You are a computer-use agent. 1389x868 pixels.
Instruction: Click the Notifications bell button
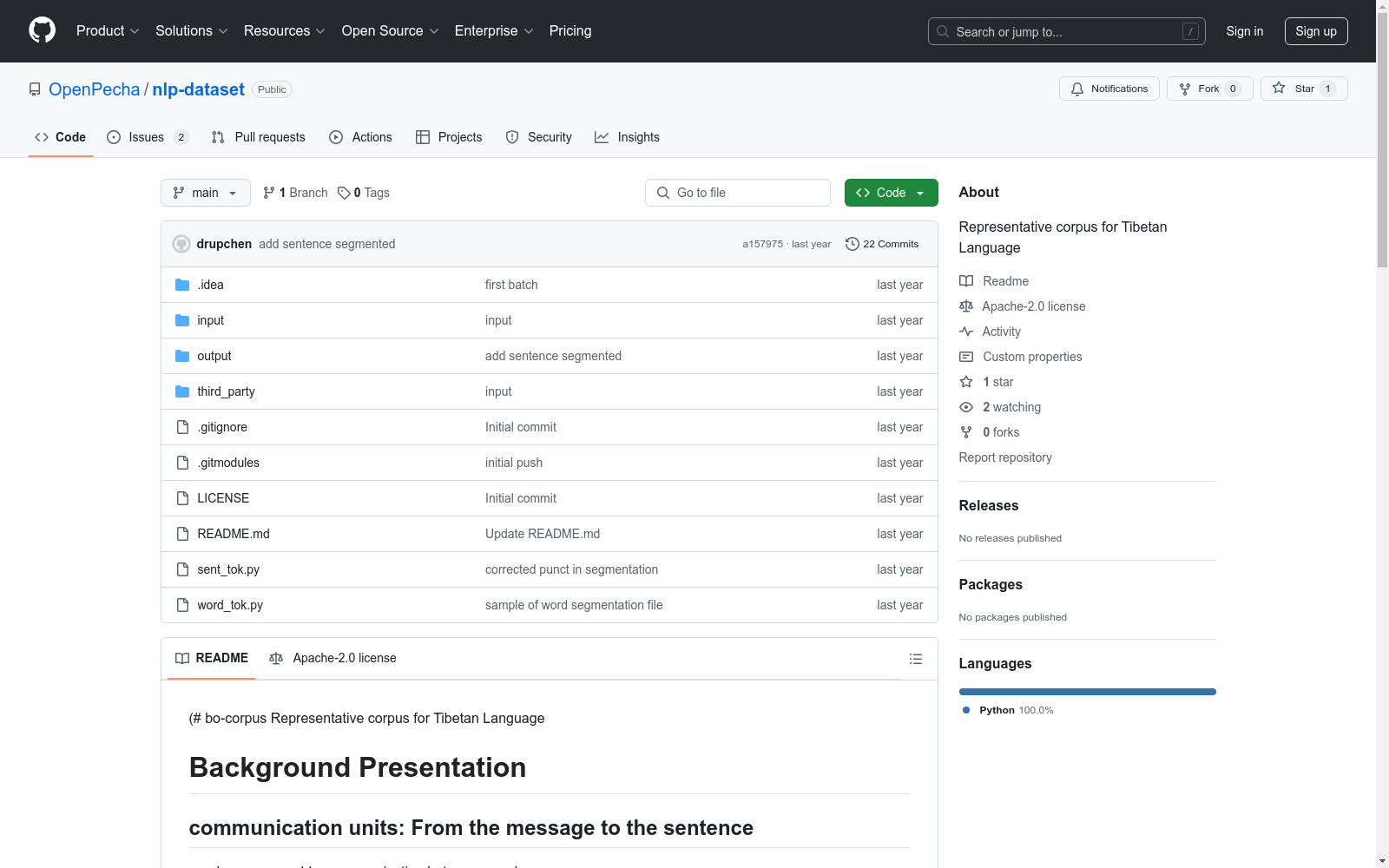pos(1109,89)
